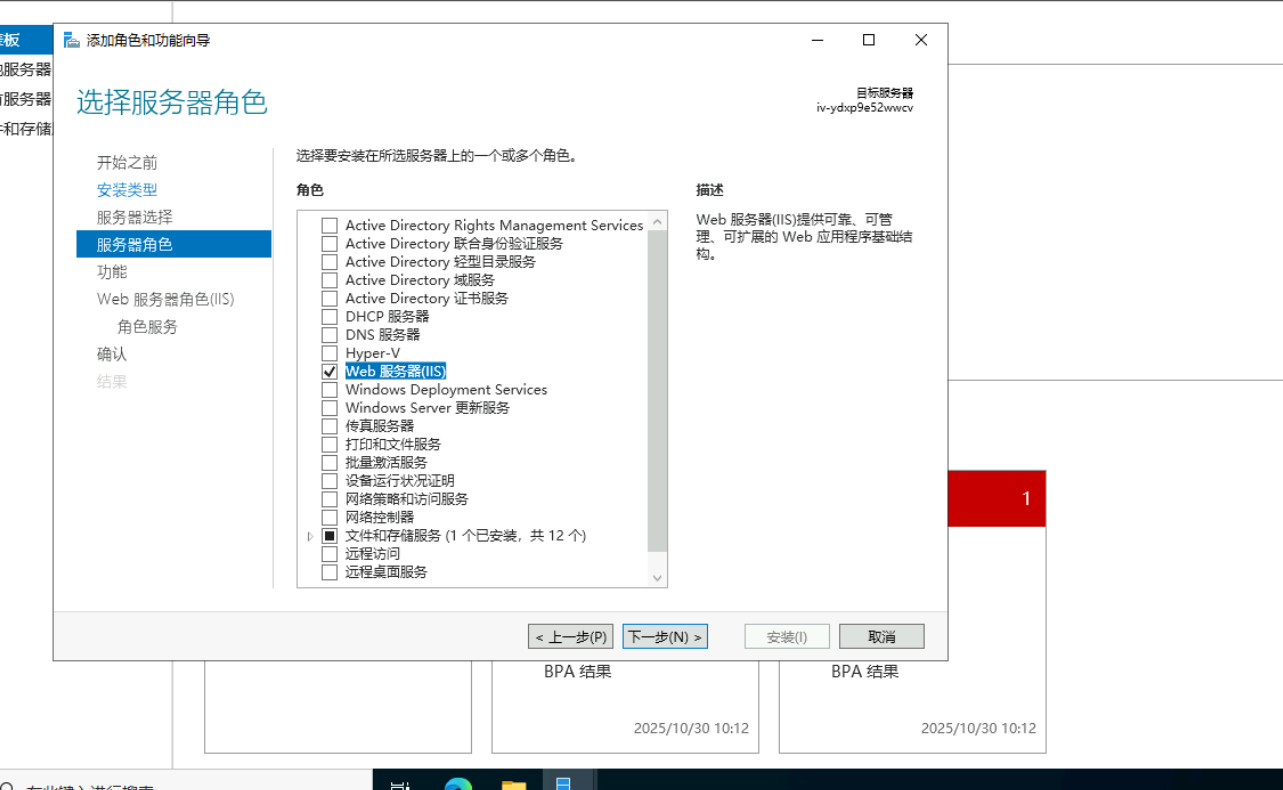Check the Hyper-V role checkbox
This screenshot has height=790, width=1283.
point(329,353)
